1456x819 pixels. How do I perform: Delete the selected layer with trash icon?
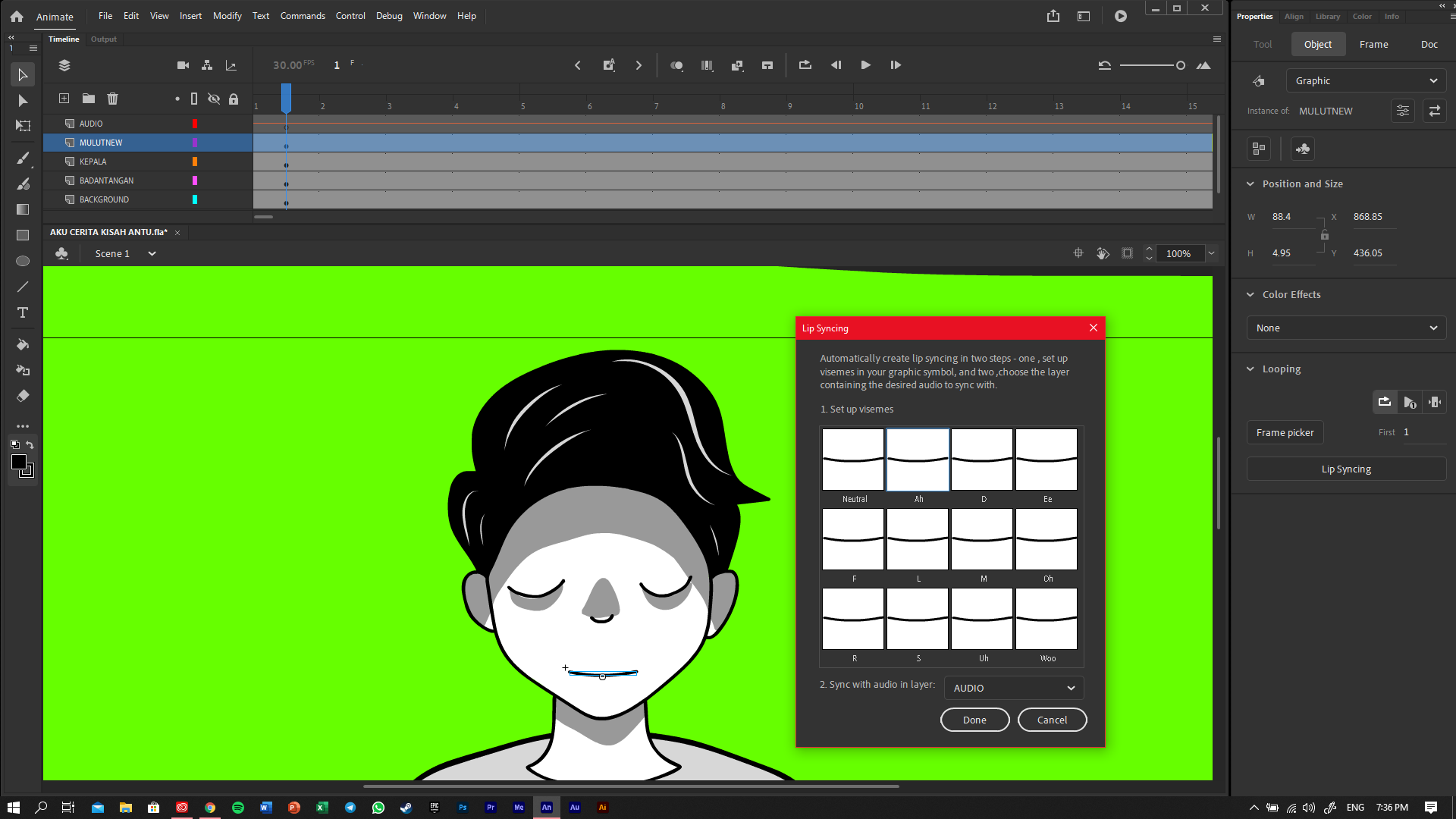112,99
